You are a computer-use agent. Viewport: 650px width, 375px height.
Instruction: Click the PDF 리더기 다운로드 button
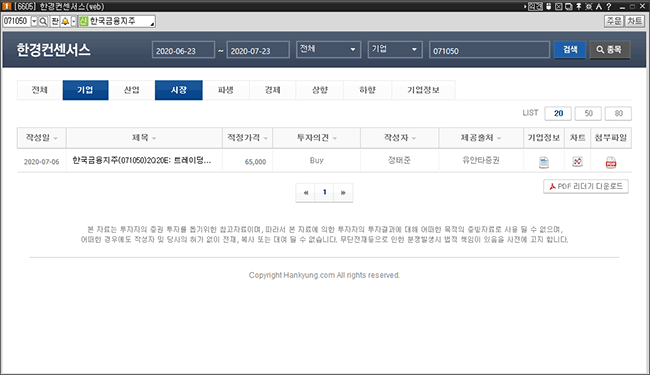pyautogui.click(x=586, y=186)
